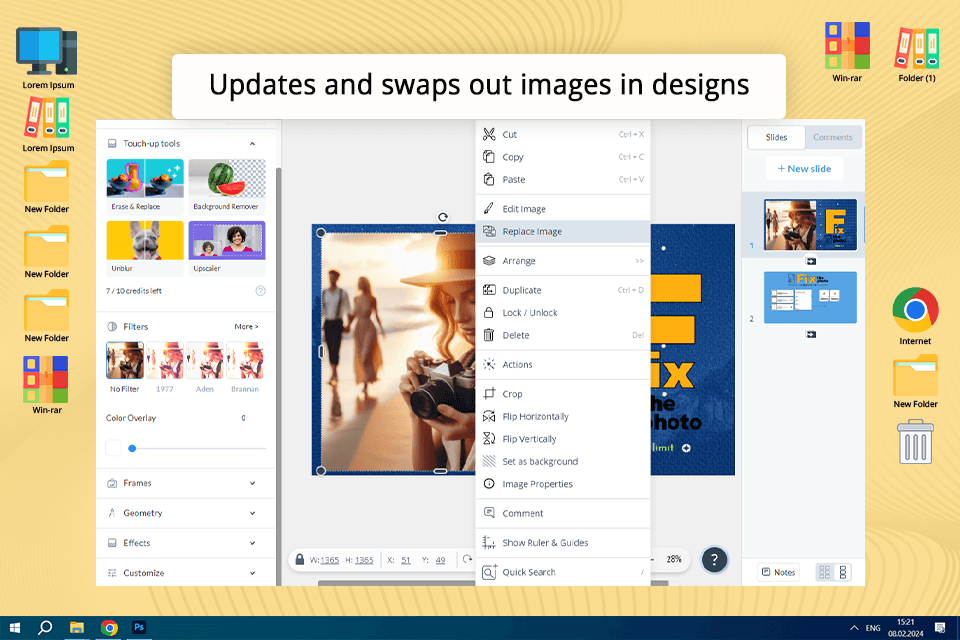Add a slide with New slide button

click(x=804, y=169)
